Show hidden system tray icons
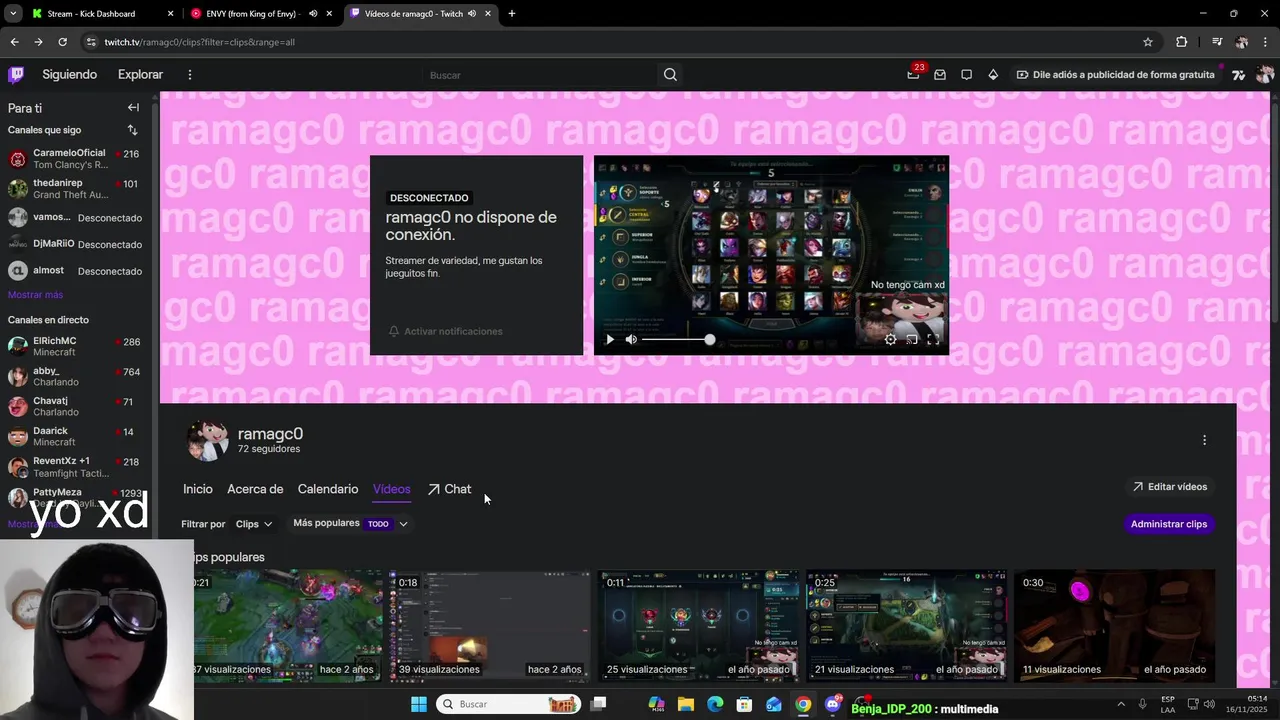Viewport: 1280px width, 720px height. [x=1120, y=704]
